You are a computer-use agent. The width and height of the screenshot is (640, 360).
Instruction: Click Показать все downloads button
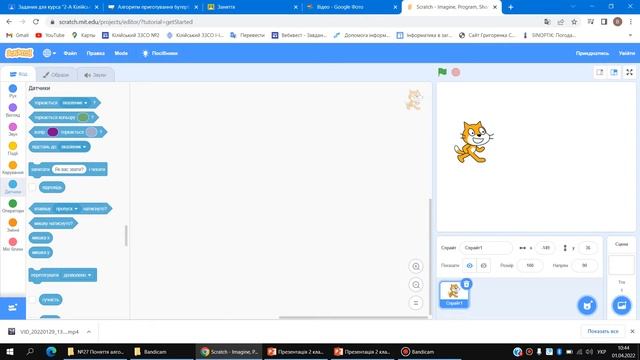tap(603, 331)
